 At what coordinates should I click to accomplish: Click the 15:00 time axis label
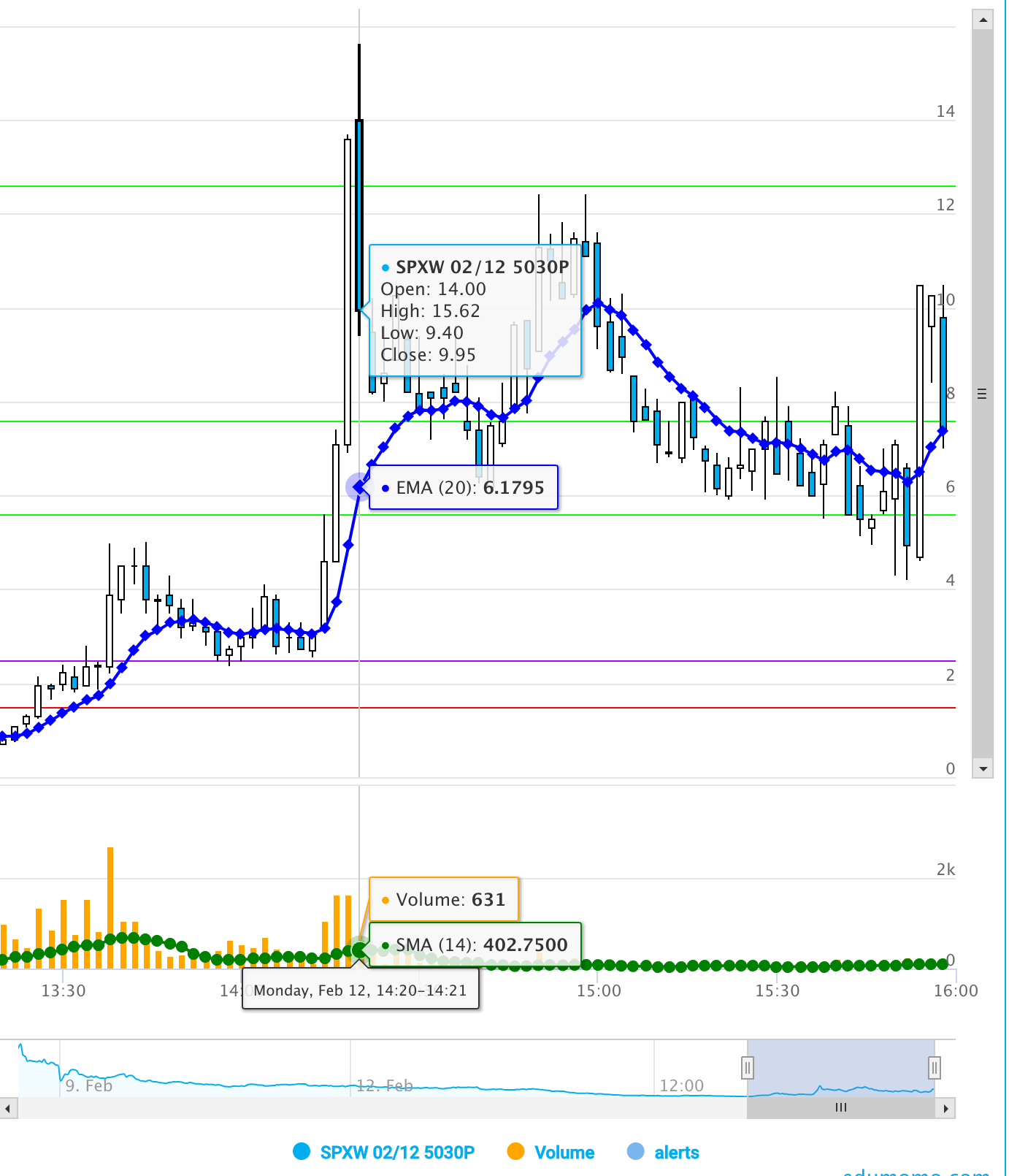(x=599, y=990)
